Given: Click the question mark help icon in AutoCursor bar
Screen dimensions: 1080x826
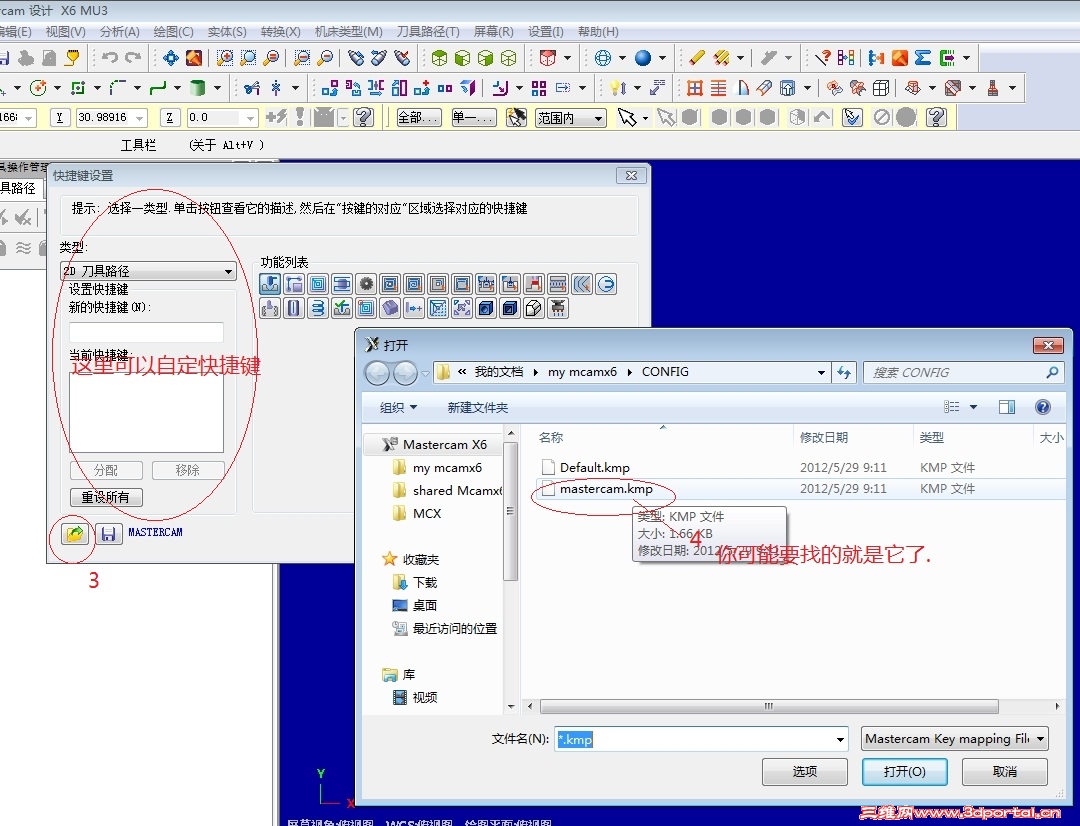Looking at the screenshot, I should [363, 118].
